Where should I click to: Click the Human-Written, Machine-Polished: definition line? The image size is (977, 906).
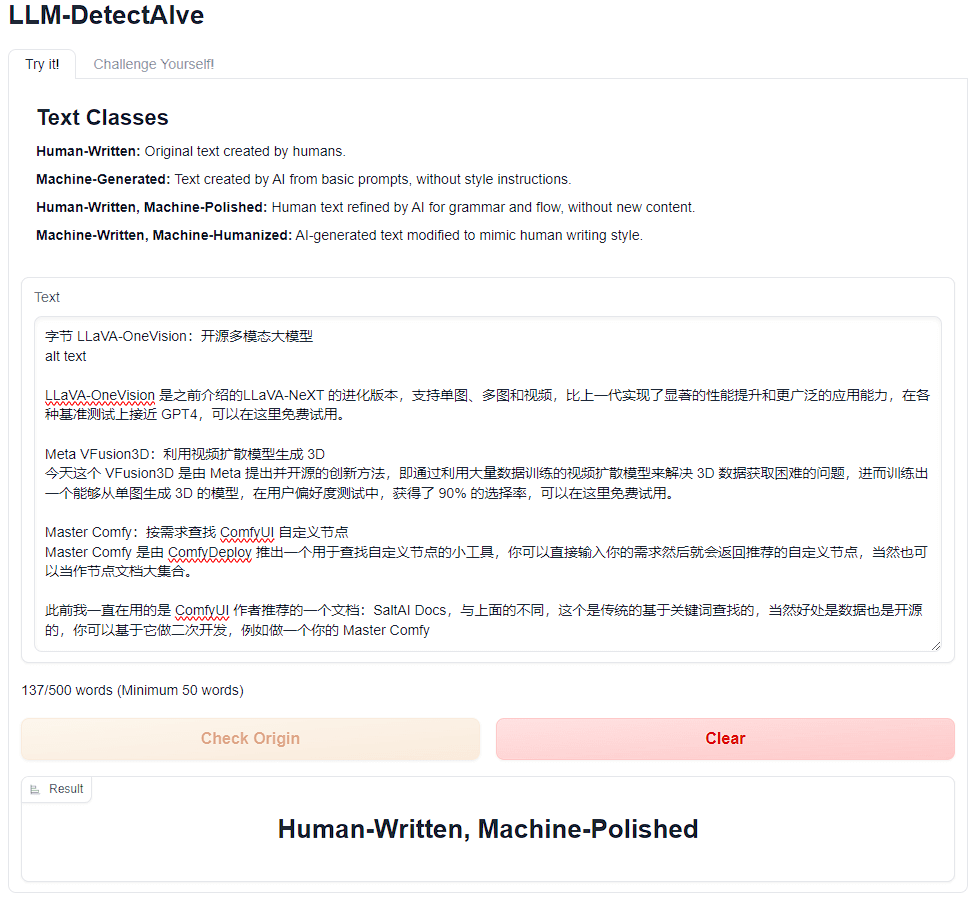click(366, 207)
